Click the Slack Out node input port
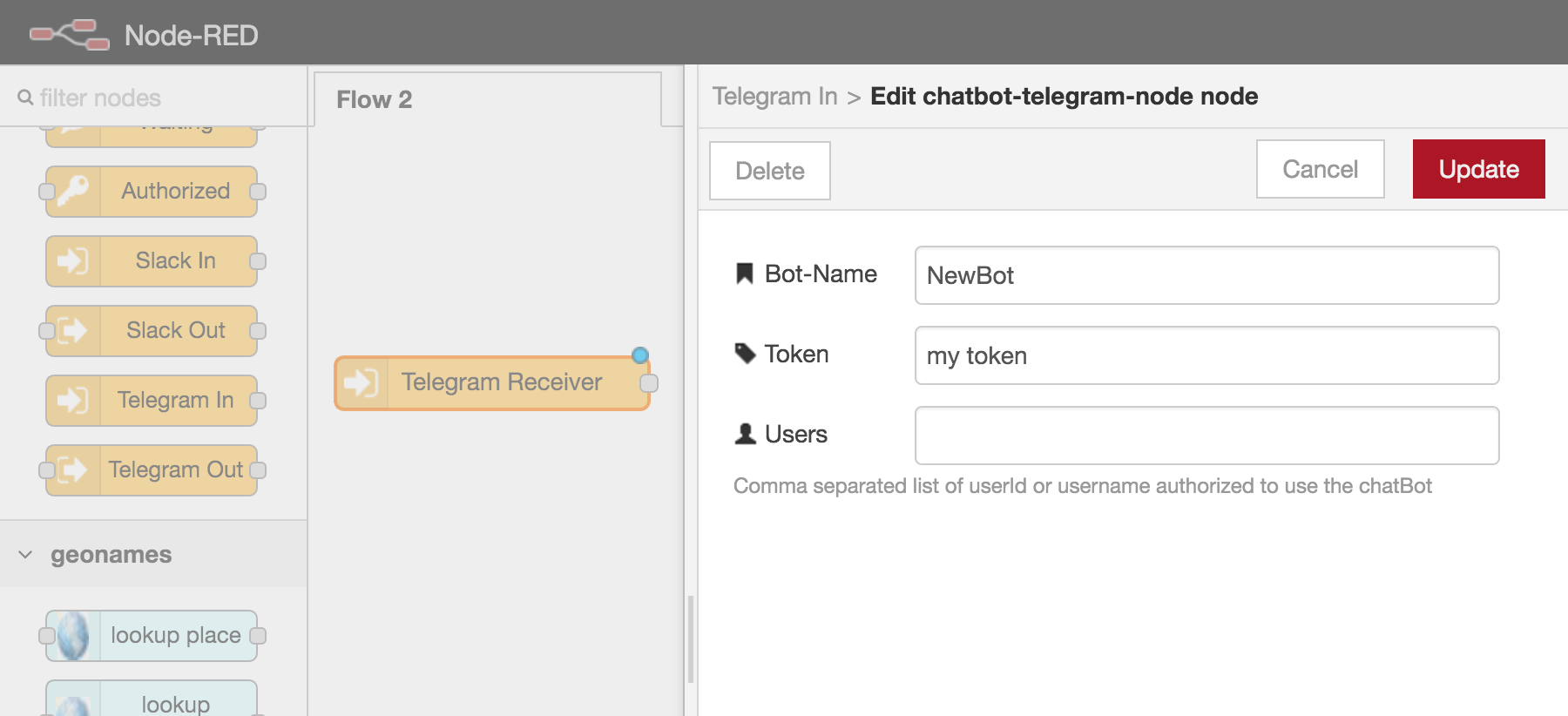The width and height of the screenshot is (1568, 716). click(x=47, y=331)
